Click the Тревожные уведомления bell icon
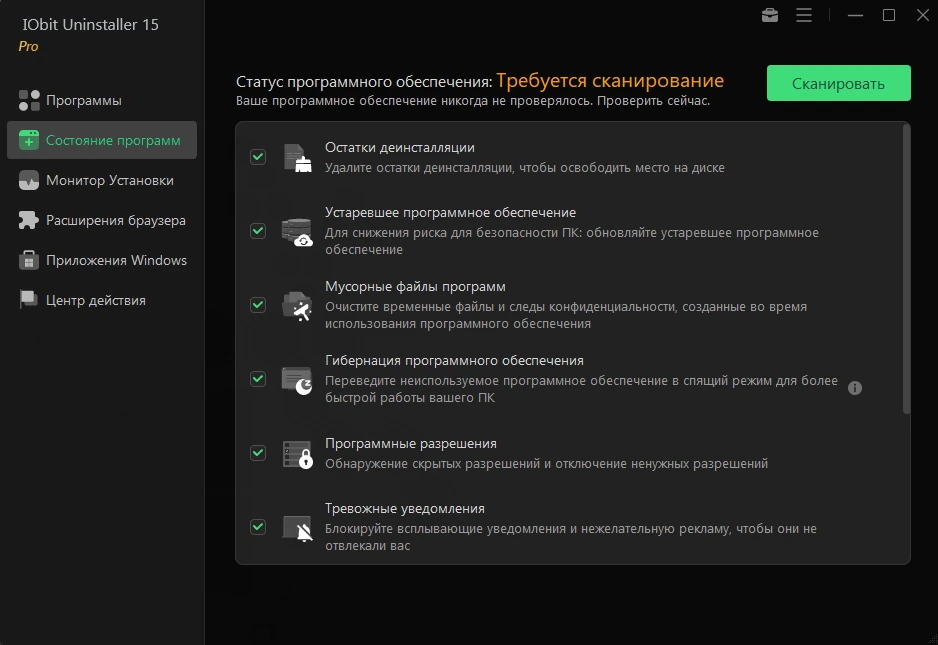Screen dimensions: 938x645 [297, 528]
